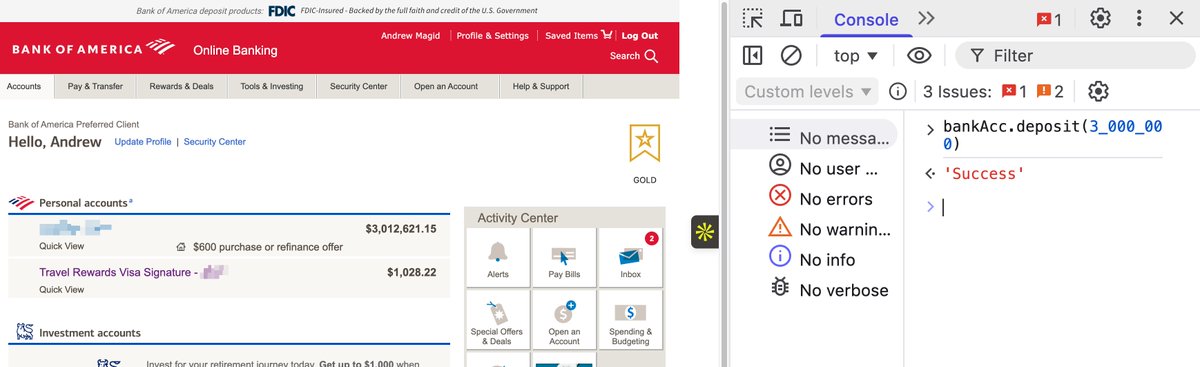Toggle the device toolbar icon
1200x367 pixels.
791,18
